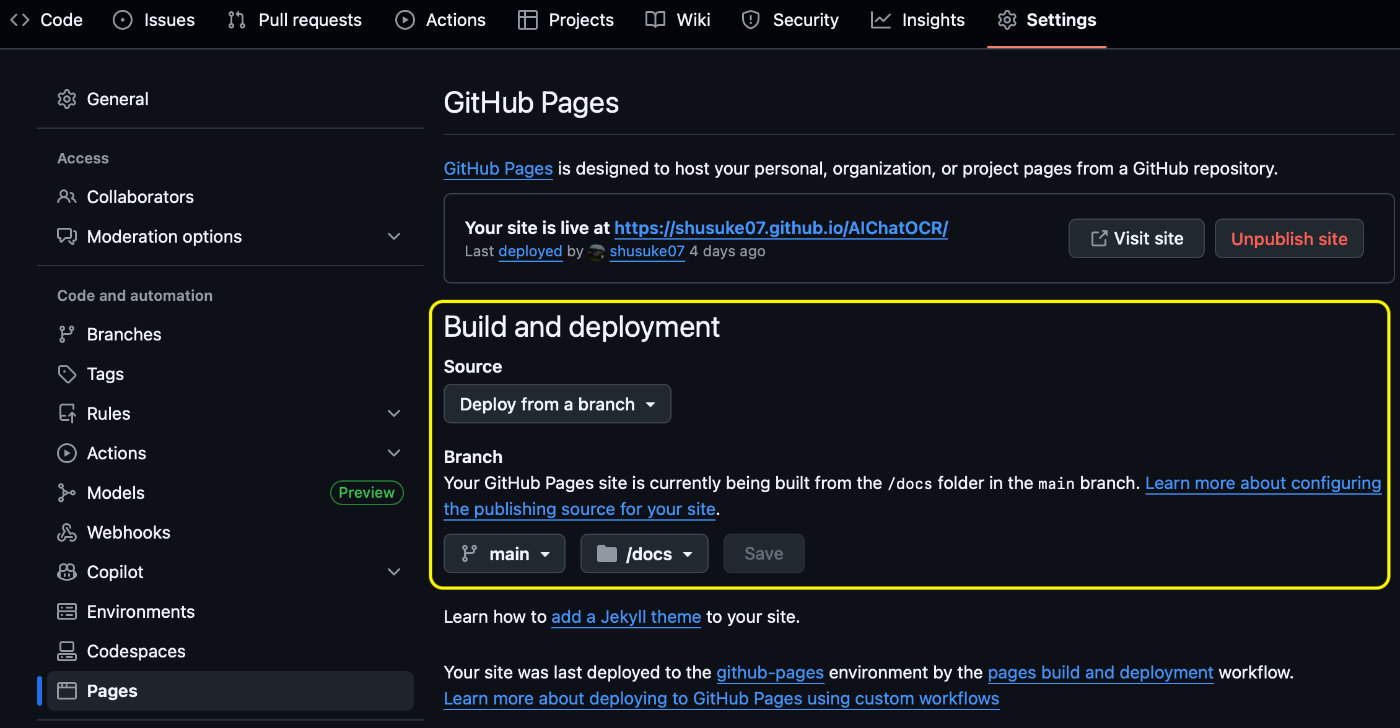
Task: Click shusuke07's avatar thumbnail
Action: [x=597, y=252]
